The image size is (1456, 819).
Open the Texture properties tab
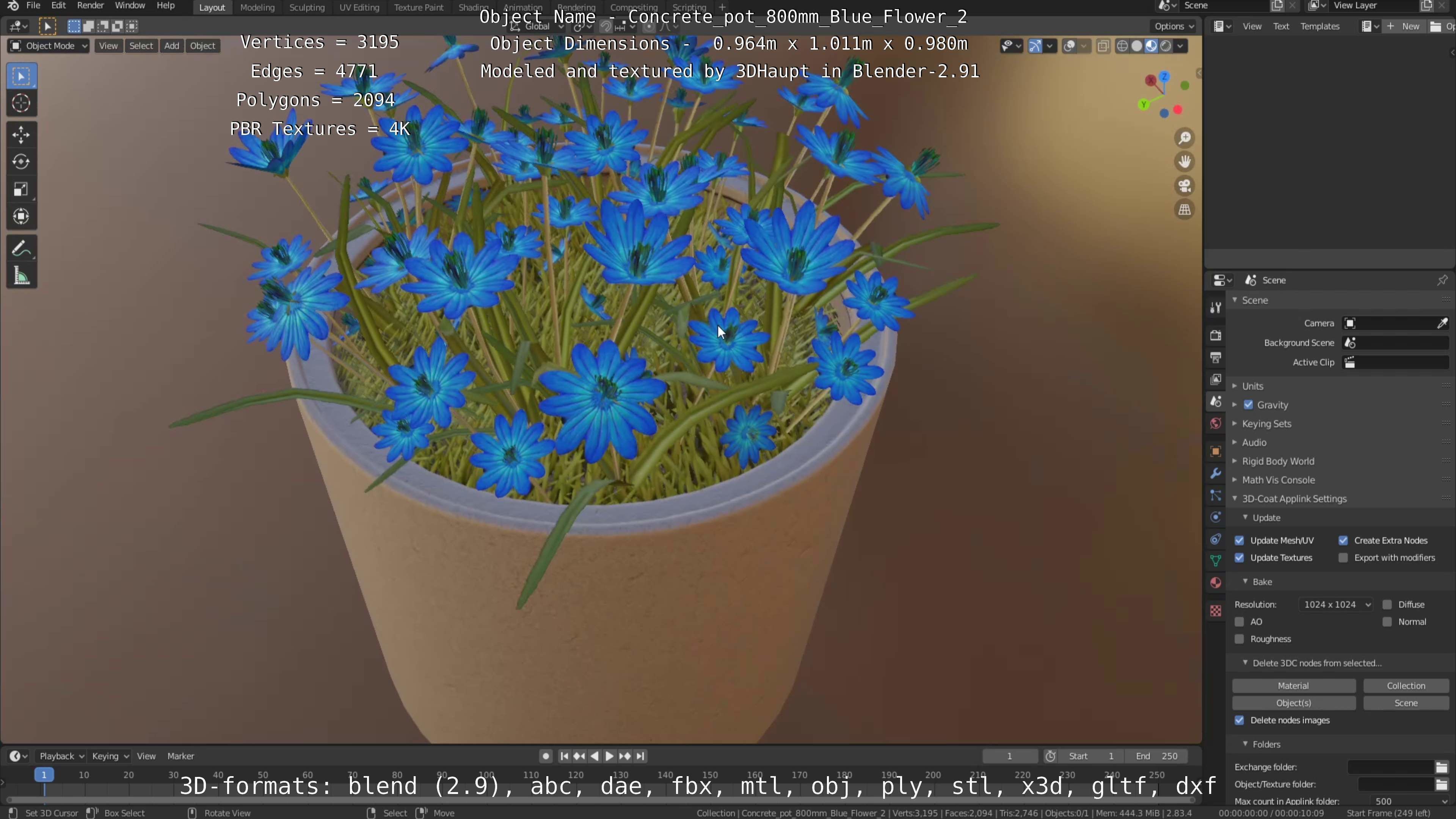[x=1216, y=611]
